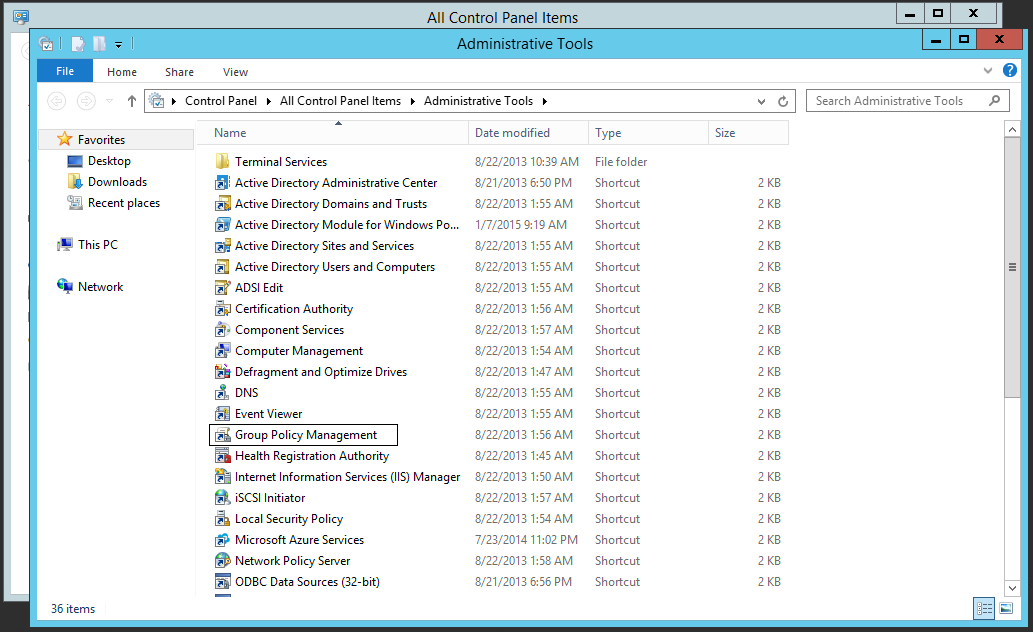The image size is (1033, 632).
Task: Select the Component Services icon
Action: (x=223, y=330)
